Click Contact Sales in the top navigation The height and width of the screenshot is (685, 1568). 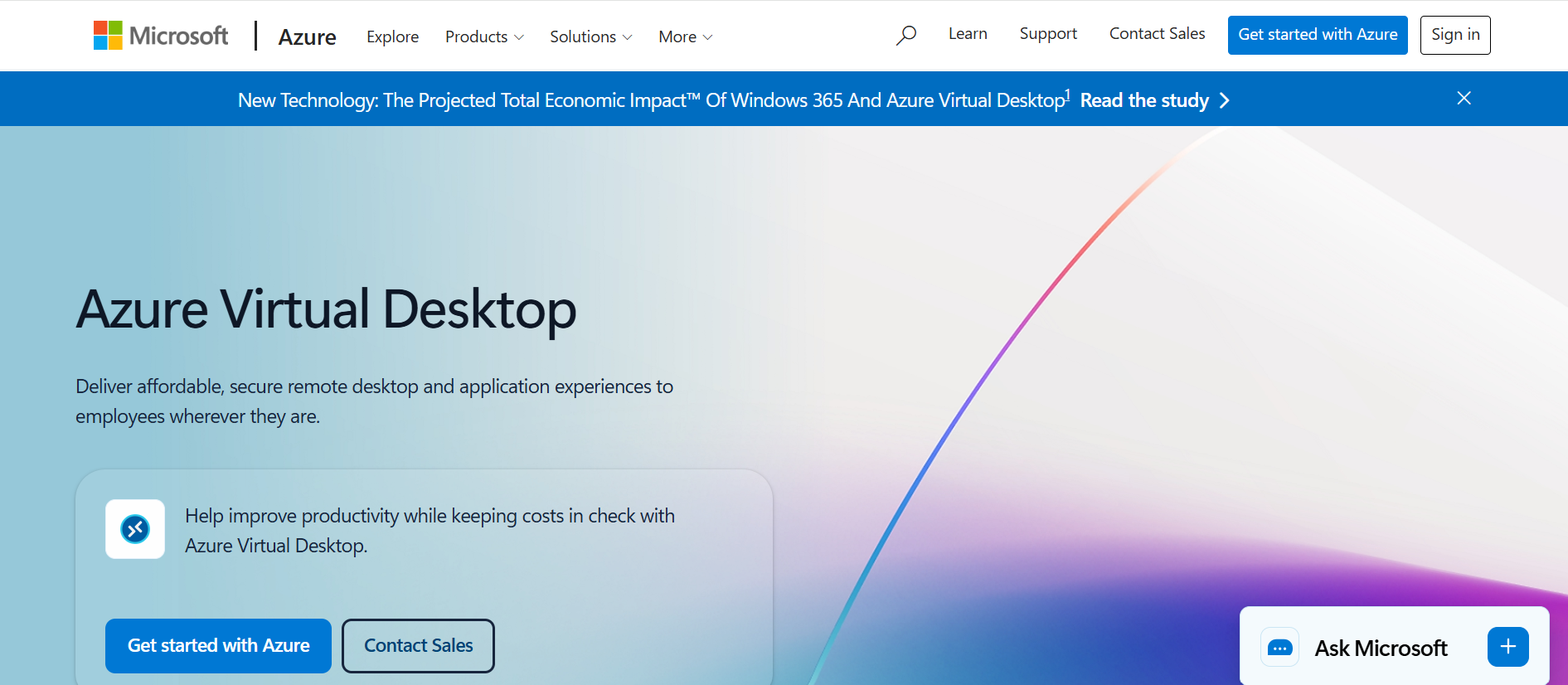click(1157, 34)
